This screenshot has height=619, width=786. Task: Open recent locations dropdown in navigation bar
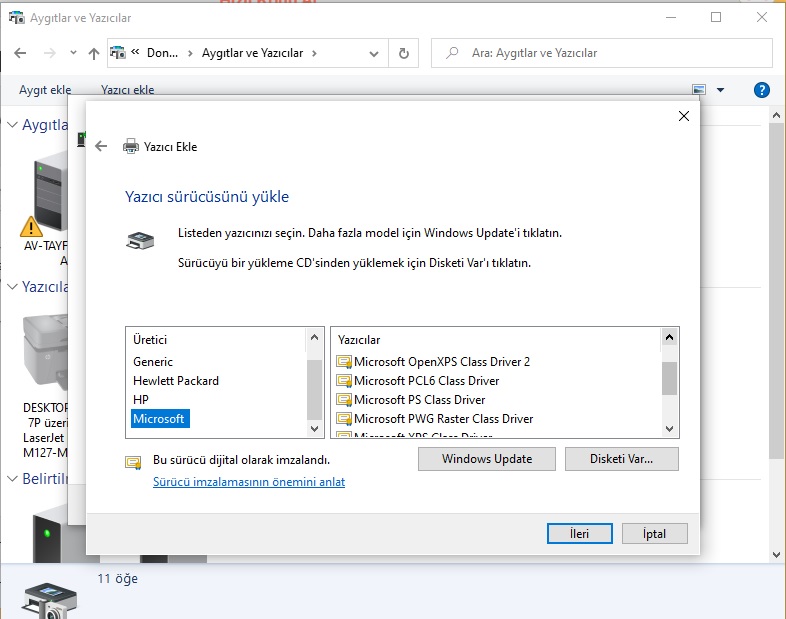[x=73, y=53]
